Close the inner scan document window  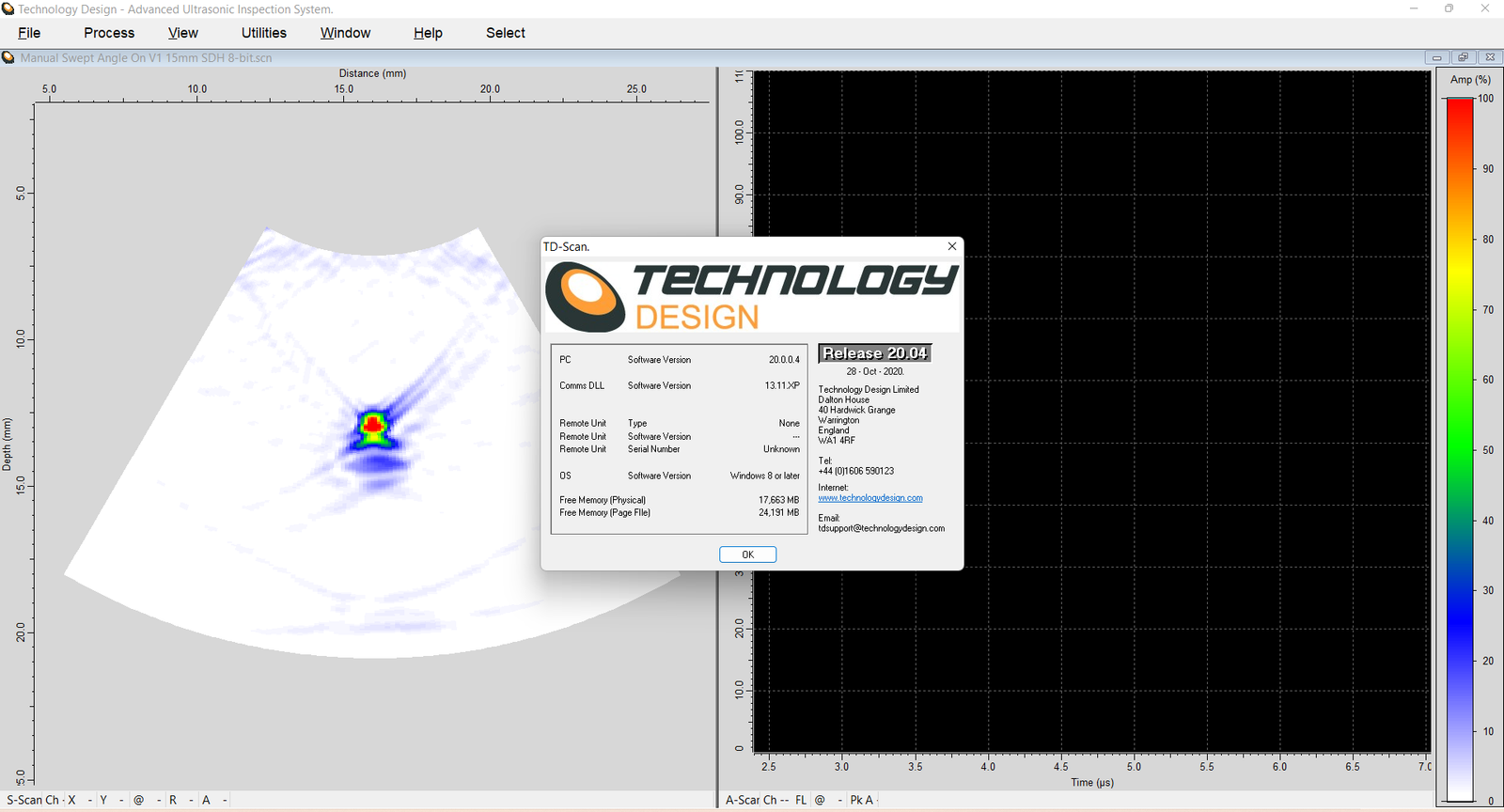pos(1490,57)
